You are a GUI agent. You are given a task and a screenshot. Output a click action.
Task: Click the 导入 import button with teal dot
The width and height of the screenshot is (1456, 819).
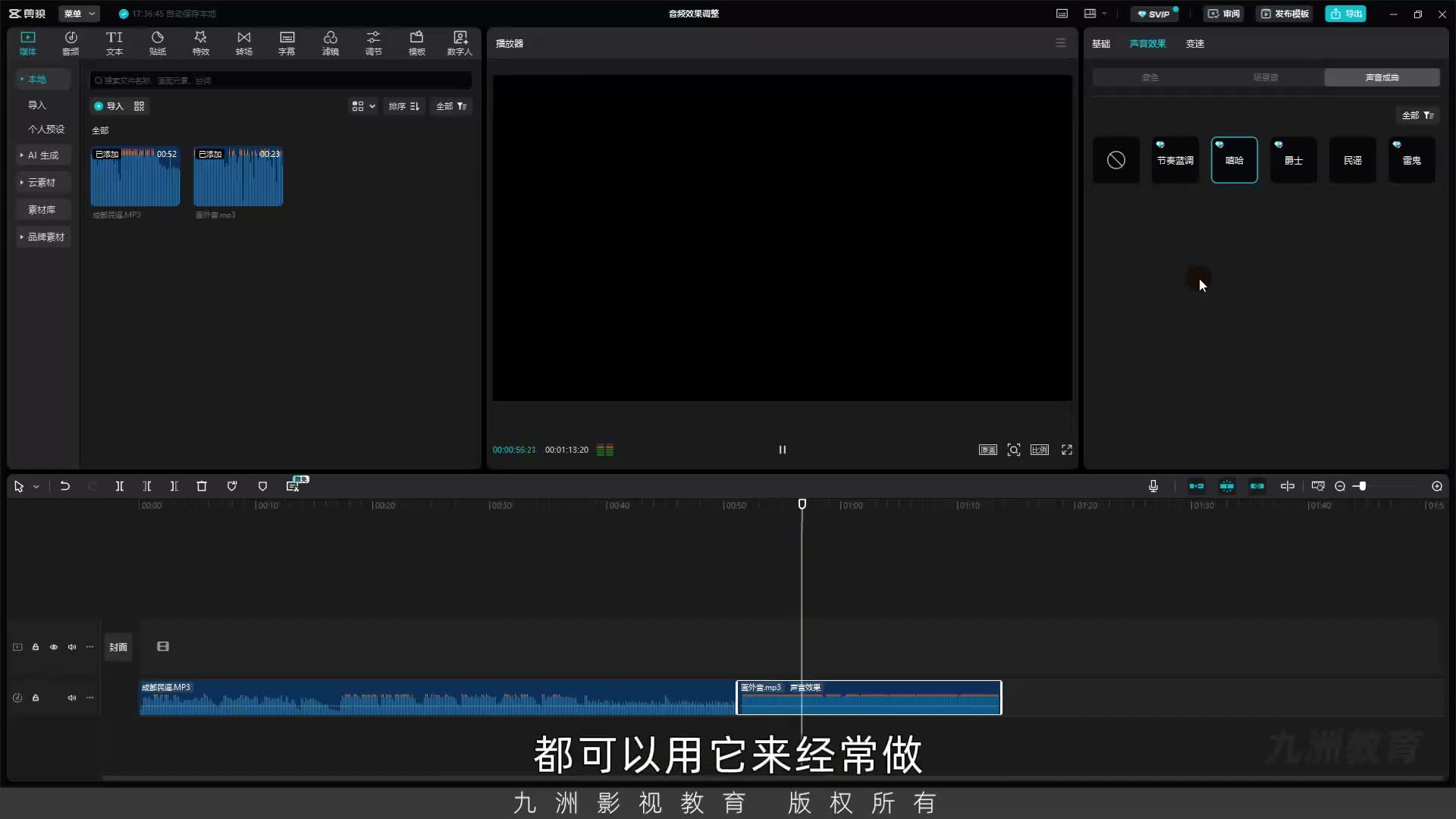click(108, 106)
